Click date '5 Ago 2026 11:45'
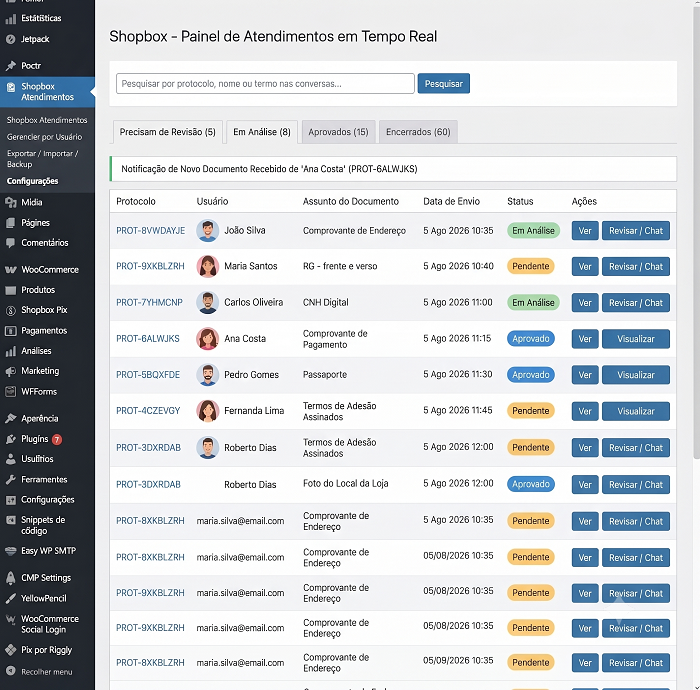This screenshot has width=700, height=690. pyautogui.click(x=458, y=411)
